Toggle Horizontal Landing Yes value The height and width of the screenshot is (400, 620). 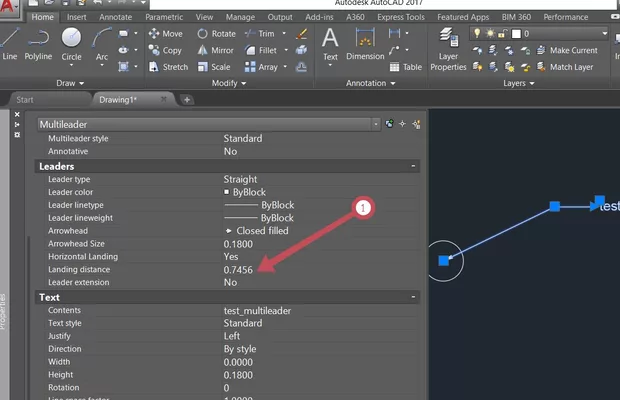(x=231, y=256)
